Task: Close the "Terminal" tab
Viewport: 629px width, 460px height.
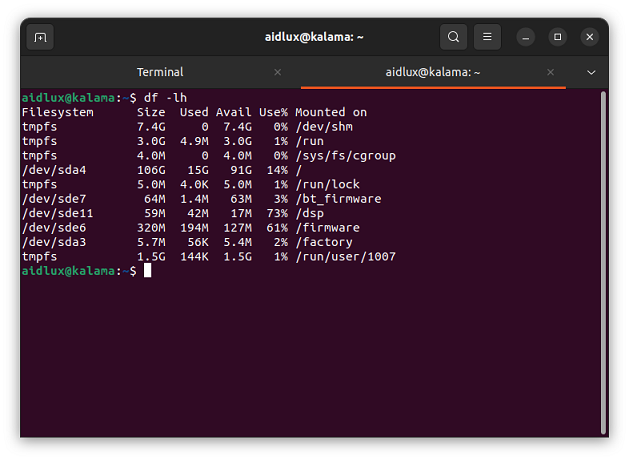Action: (x=278, y=72)
